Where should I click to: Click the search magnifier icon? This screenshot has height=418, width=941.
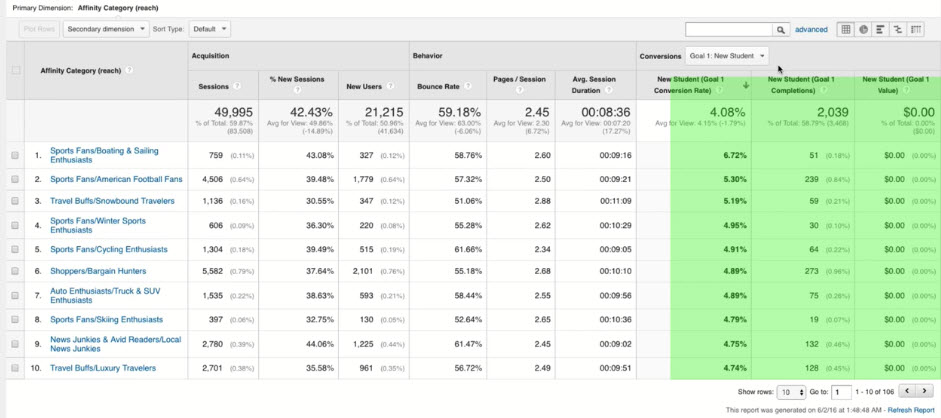781,30
